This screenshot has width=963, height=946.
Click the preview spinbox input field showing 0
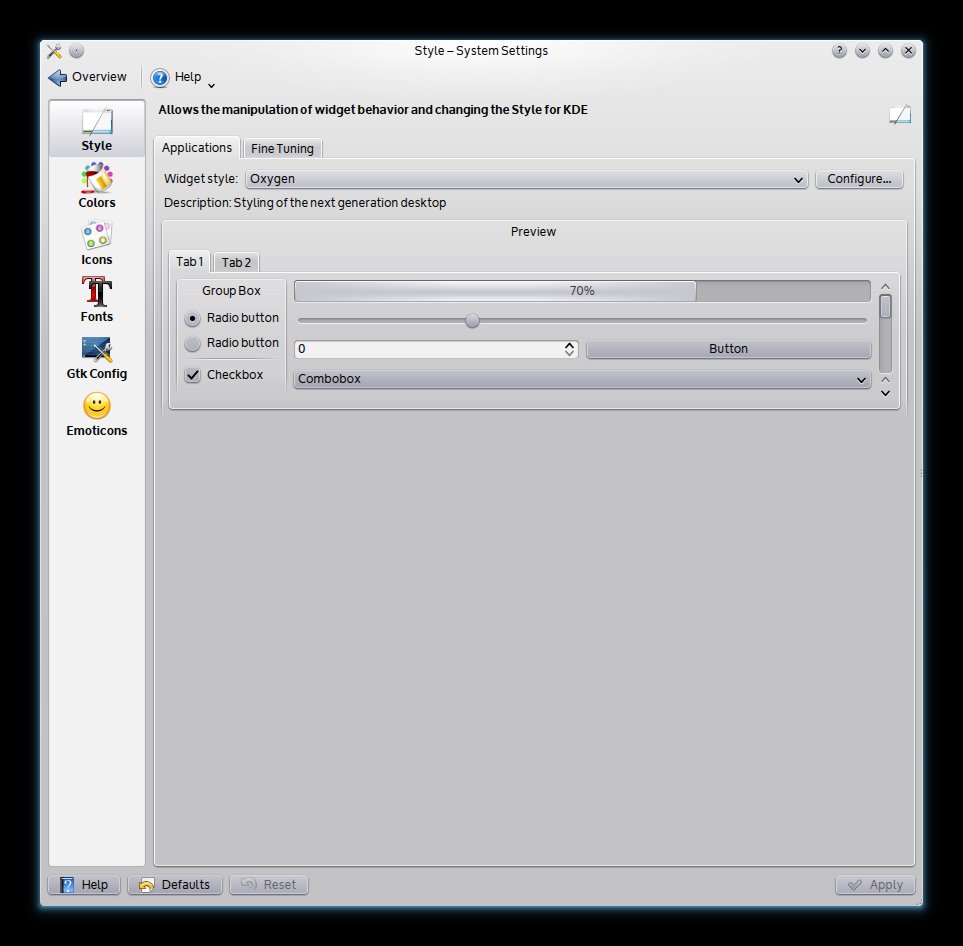pos(429,349)
